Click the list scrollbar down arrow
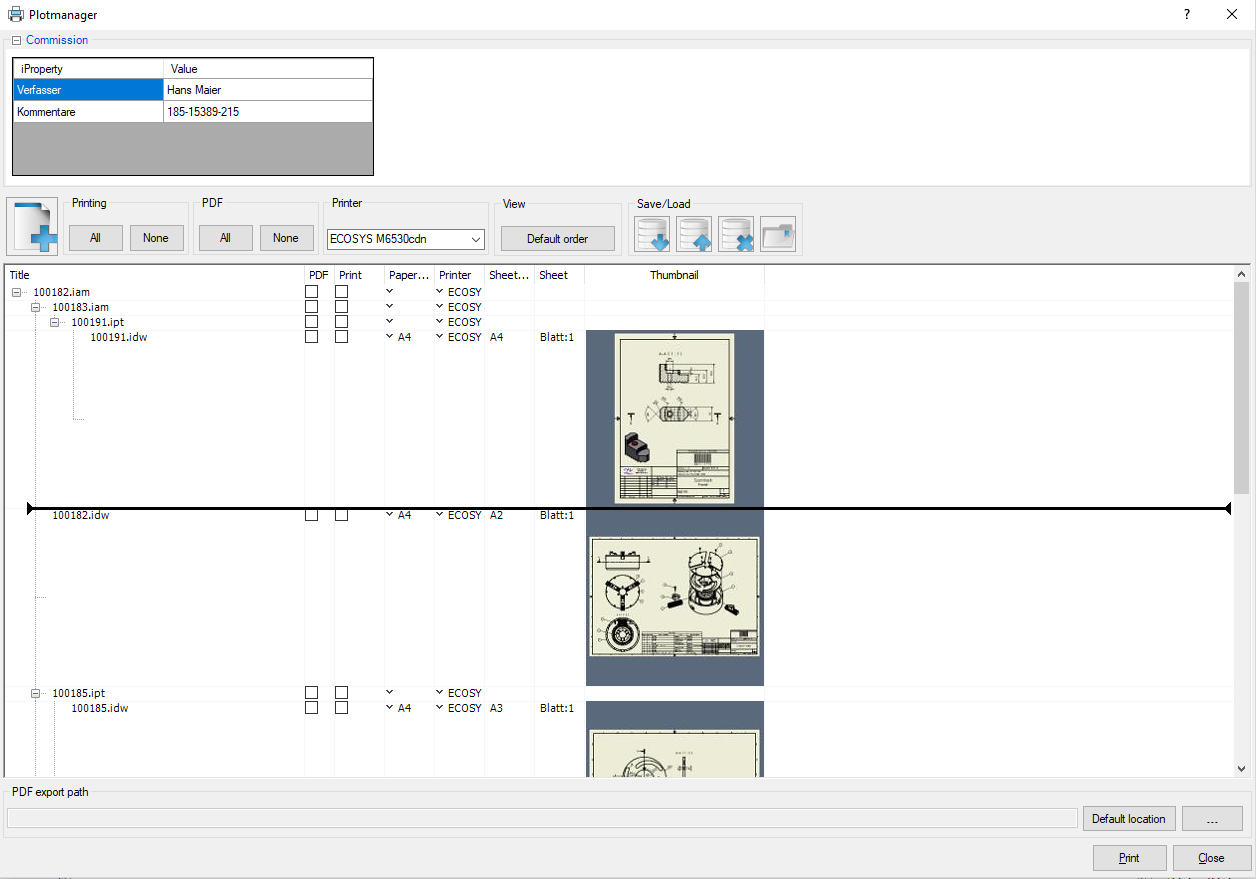 pos(1241,769)
